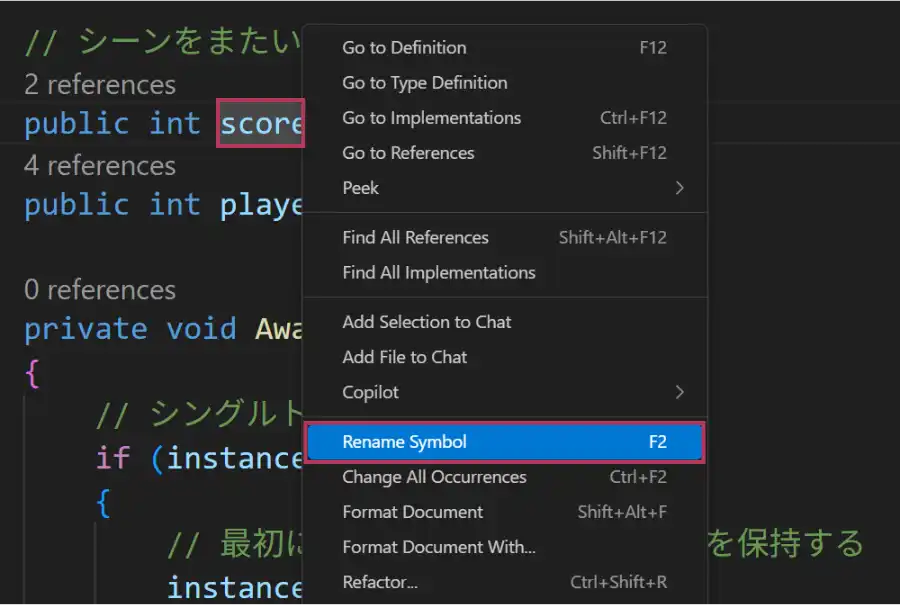Screen dimensions: 900x605
Task: Open the Copilot menu entry
Action: click(x=370, y=392)
